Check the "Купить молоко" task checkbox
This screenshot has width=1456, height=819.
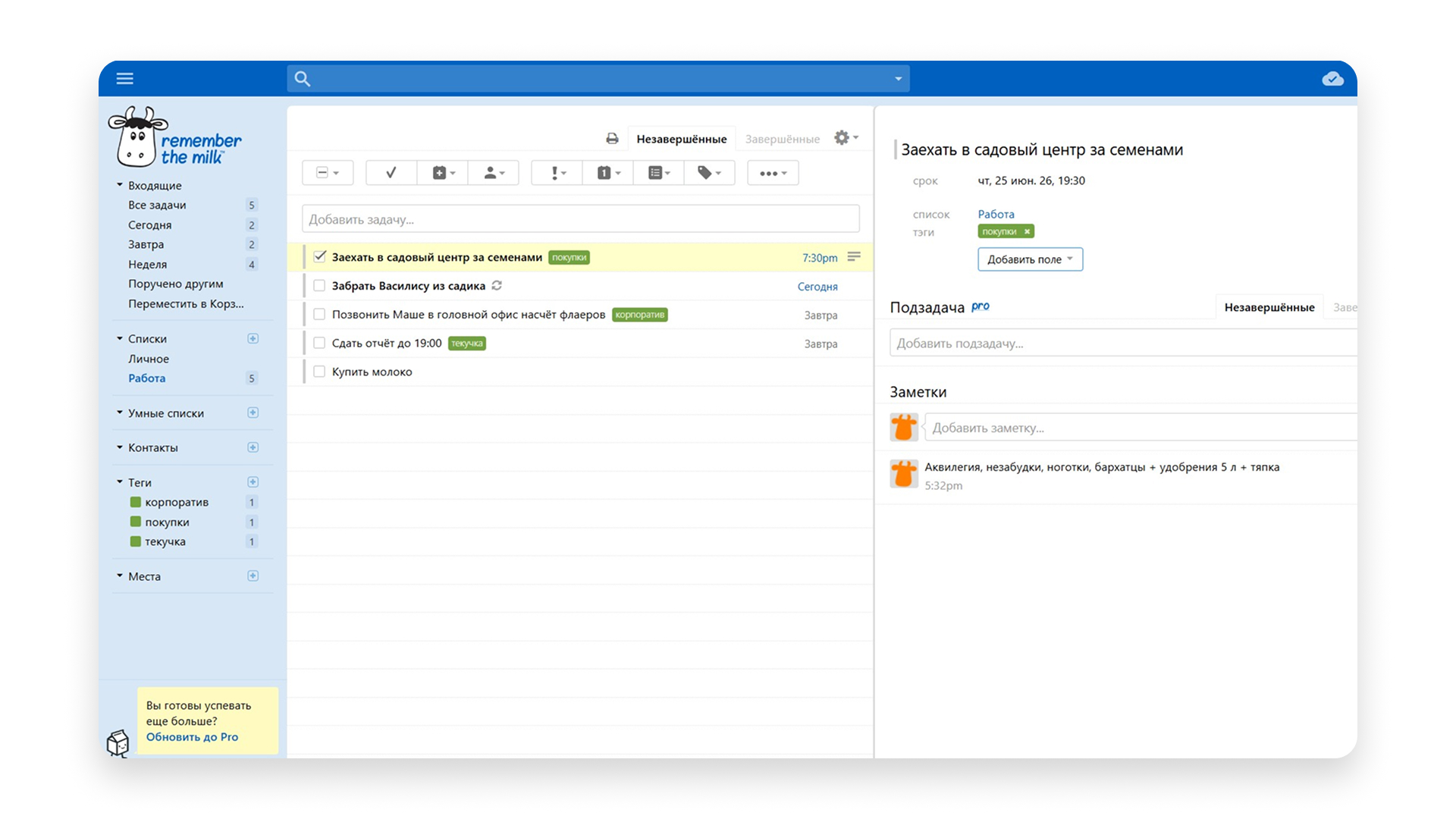click(x=319, y=372)
